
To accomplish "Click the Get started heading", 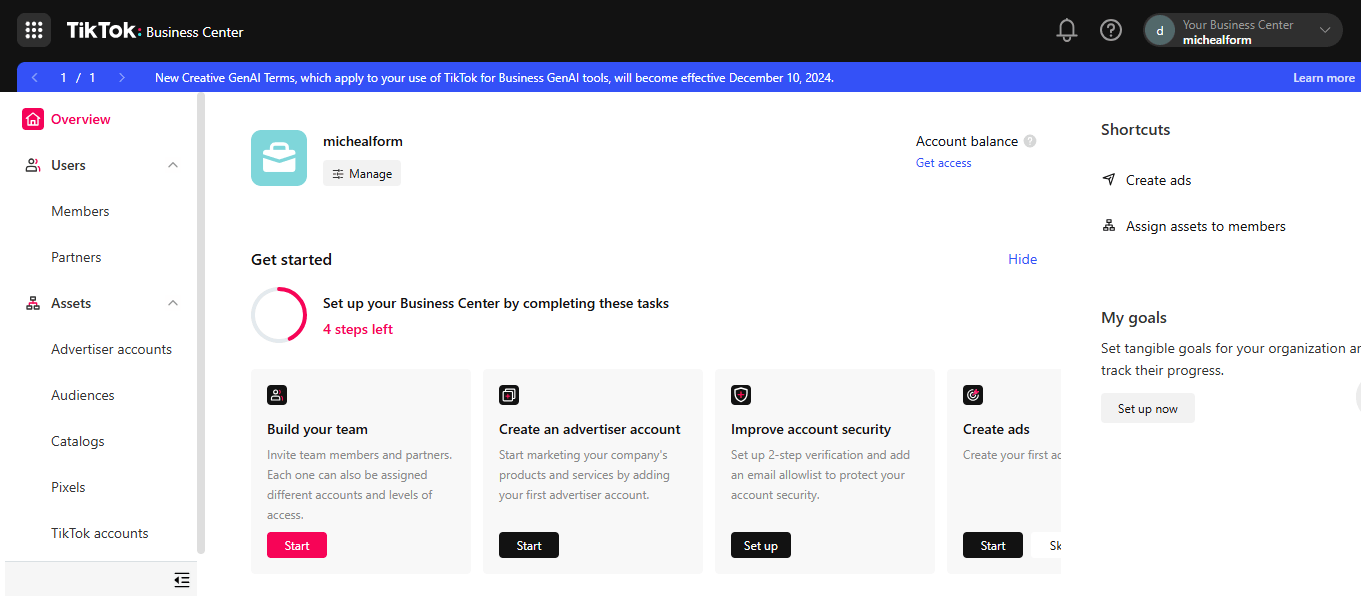I will [x=291, y=259].
